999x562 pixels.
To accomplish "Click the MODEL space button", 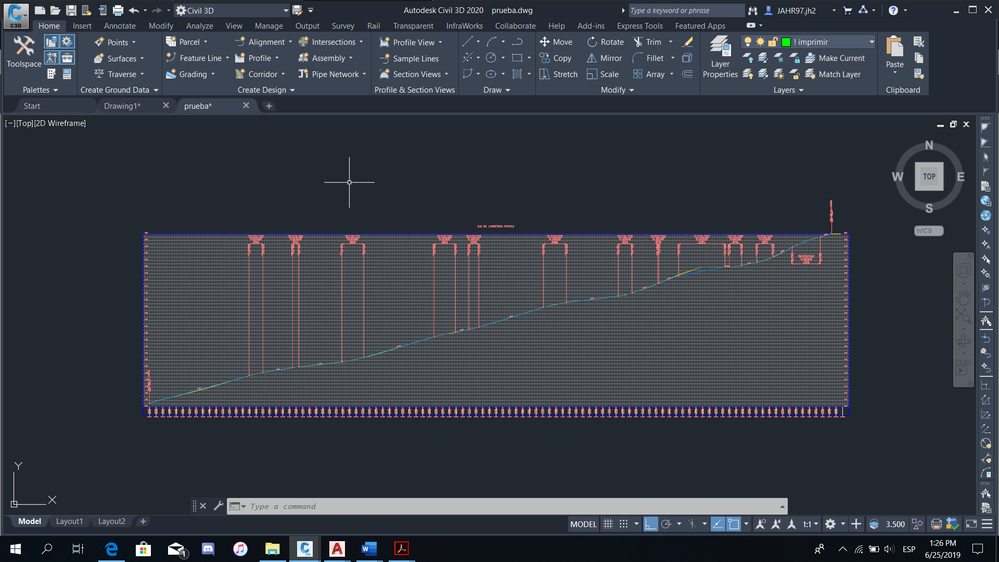I will pos(583,524).
